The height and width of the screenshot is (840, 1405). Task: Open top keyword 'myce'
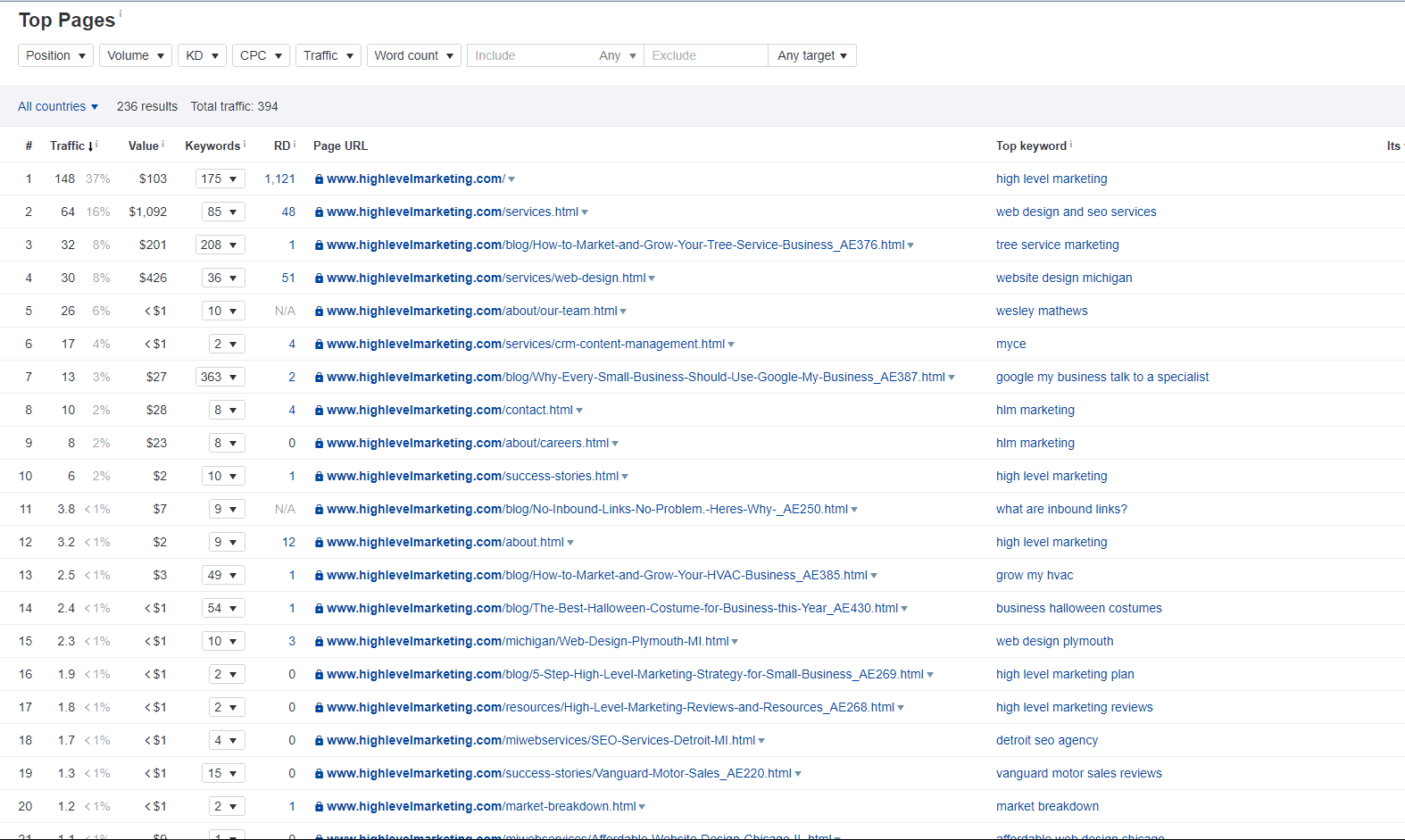tap(1010, 344)
